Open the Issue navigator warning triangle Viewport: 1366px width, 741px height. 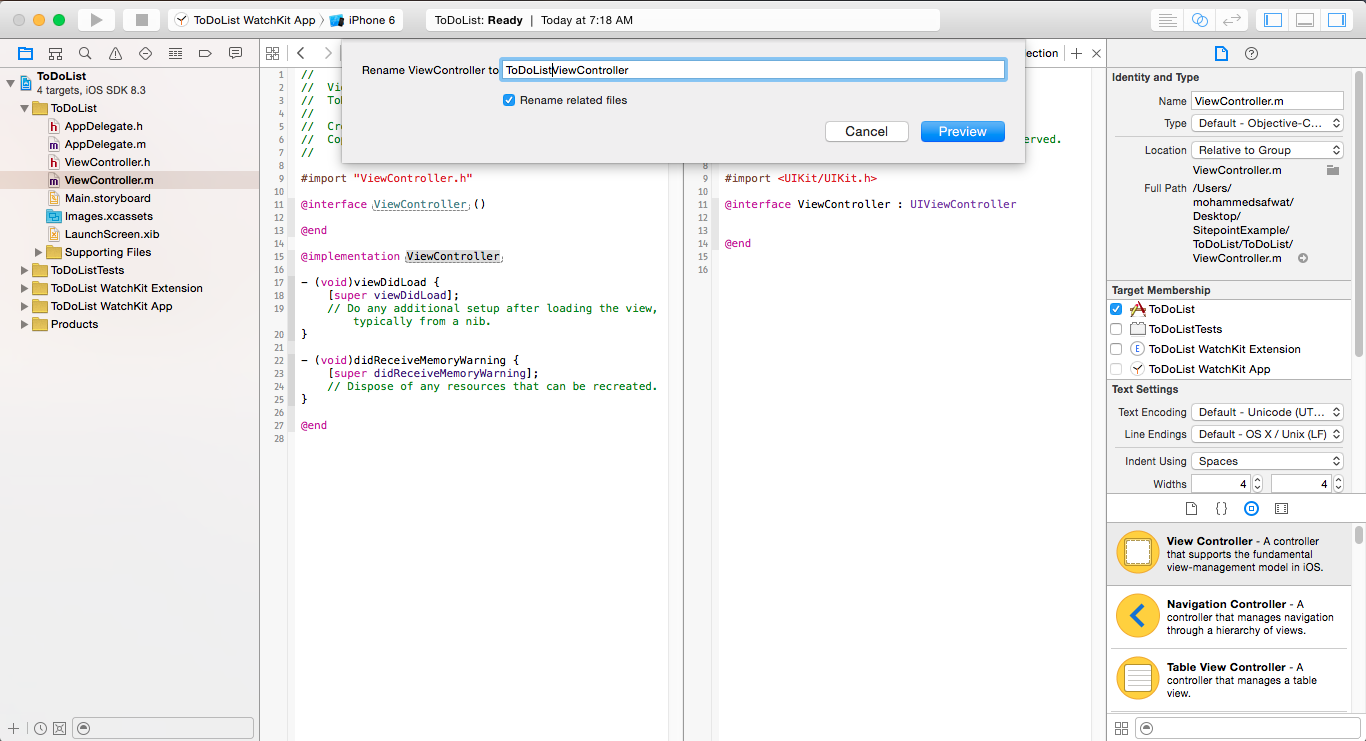pos(115,53)
